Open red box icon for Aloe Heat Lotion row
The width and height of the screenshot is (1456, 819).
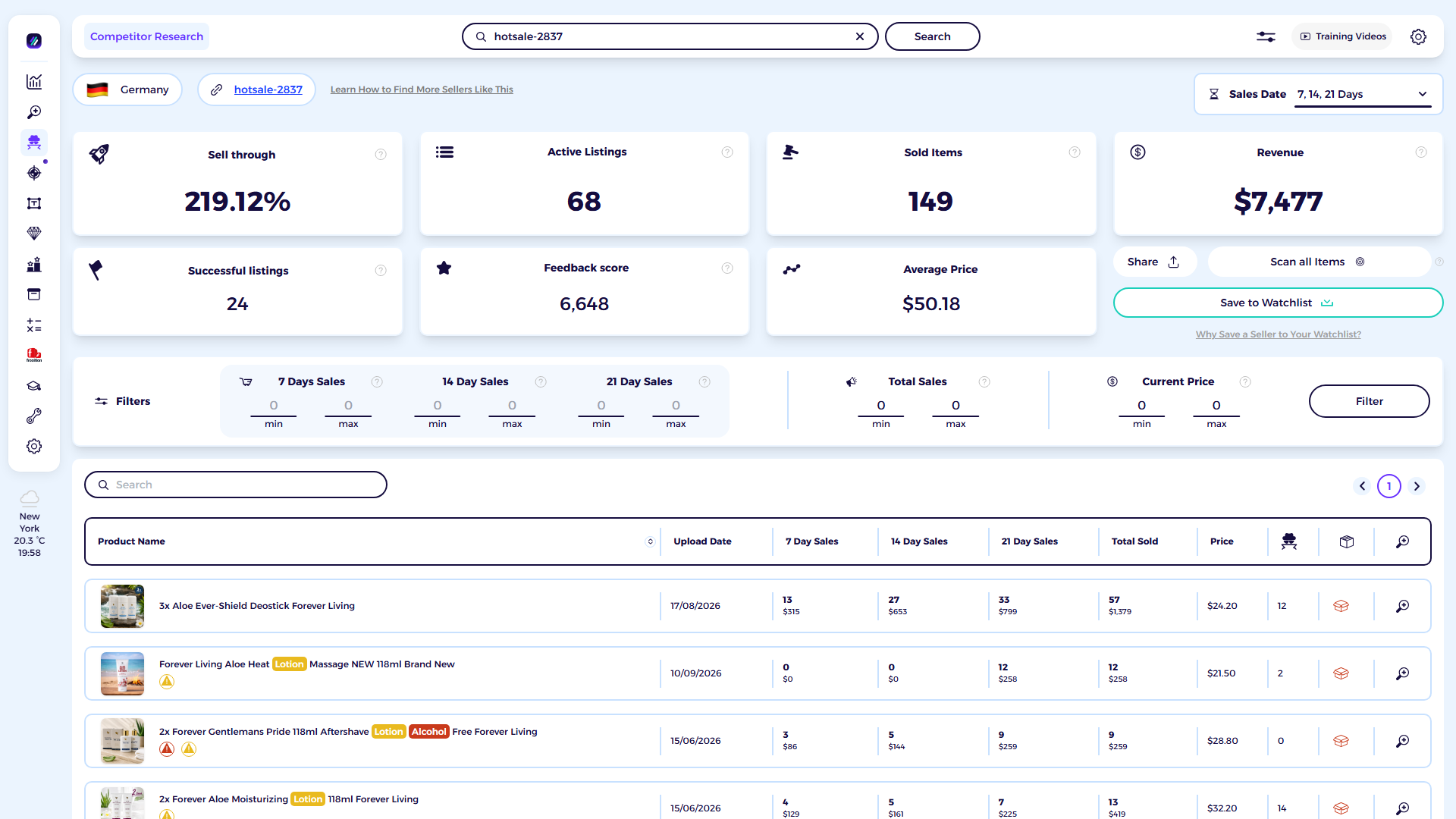point(1341,673)
